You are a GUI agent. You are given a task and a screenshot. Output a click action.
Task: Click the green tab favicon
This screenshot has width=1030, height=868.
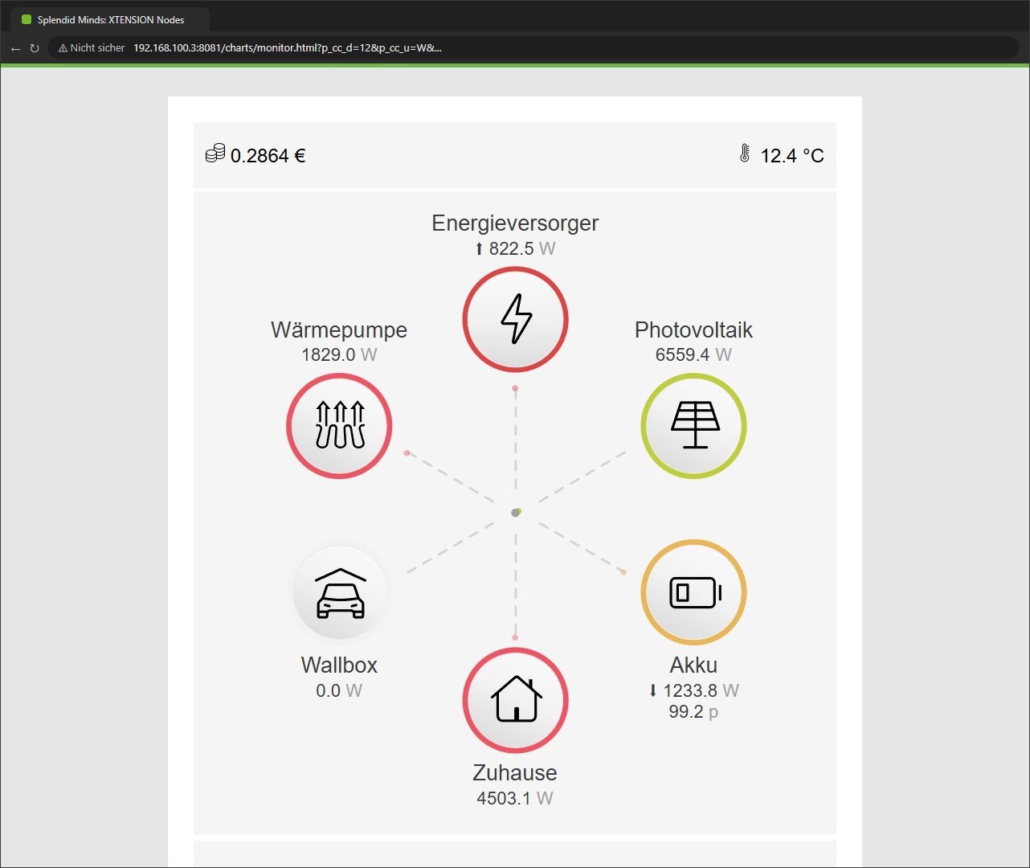(x=26, y=20)
